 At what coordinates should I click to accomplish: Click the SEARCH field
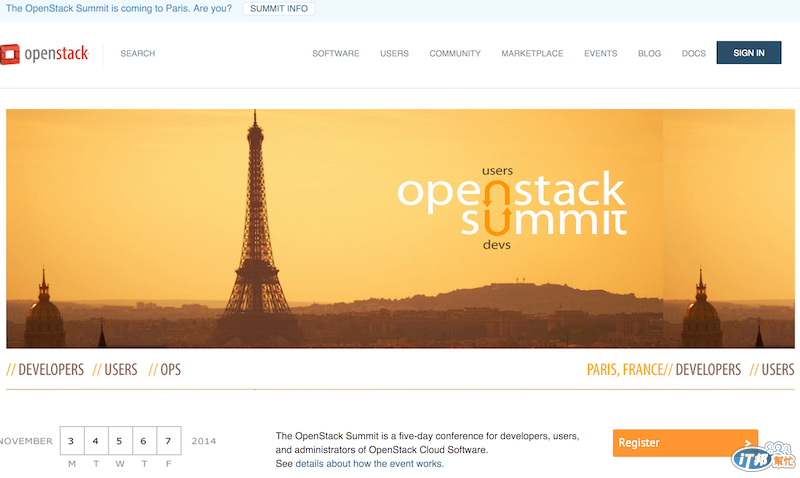pos(138,53)
